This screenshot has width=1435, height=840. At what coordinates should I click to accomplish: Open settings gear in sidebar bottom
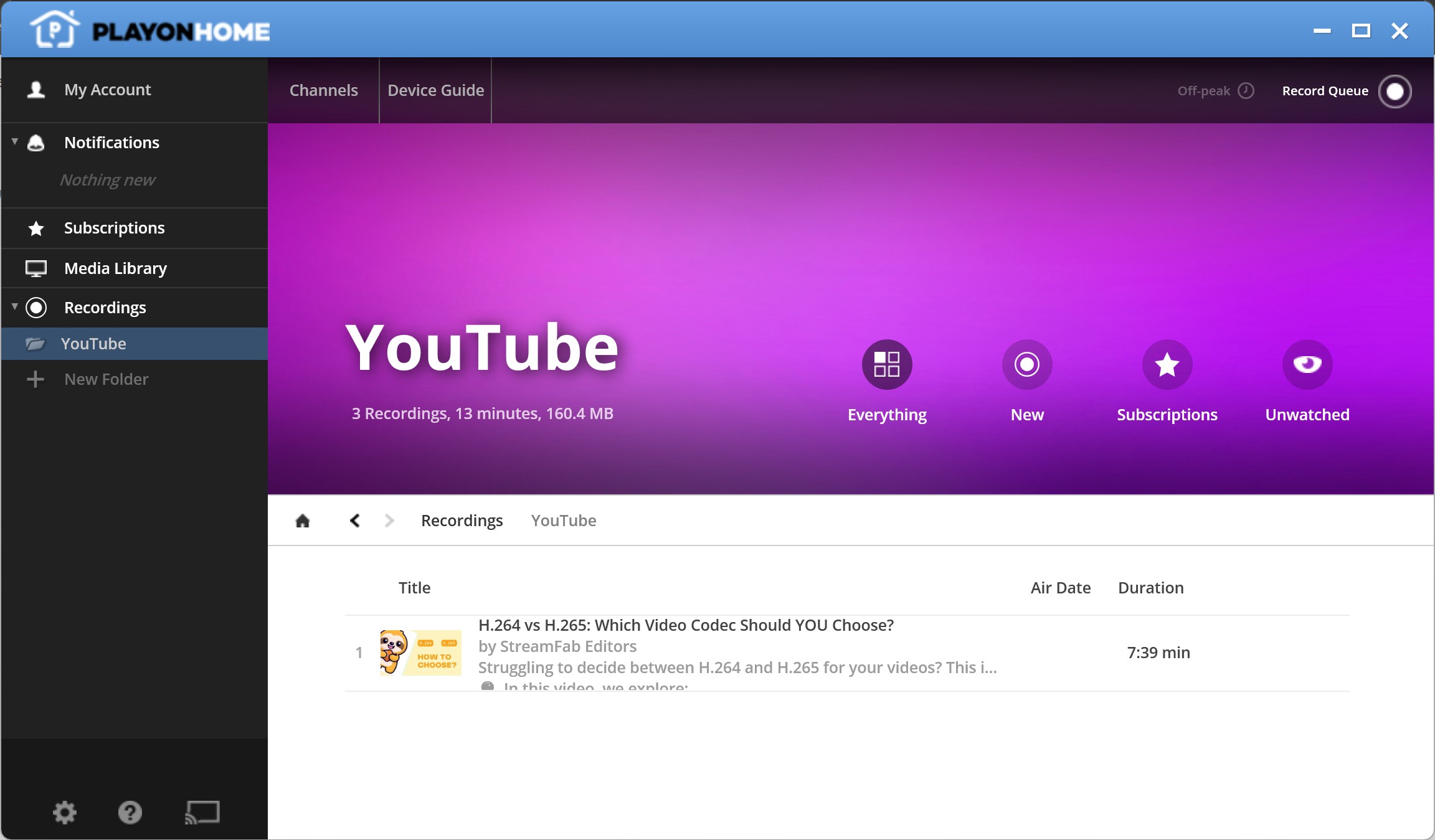[x=64, y=812]
